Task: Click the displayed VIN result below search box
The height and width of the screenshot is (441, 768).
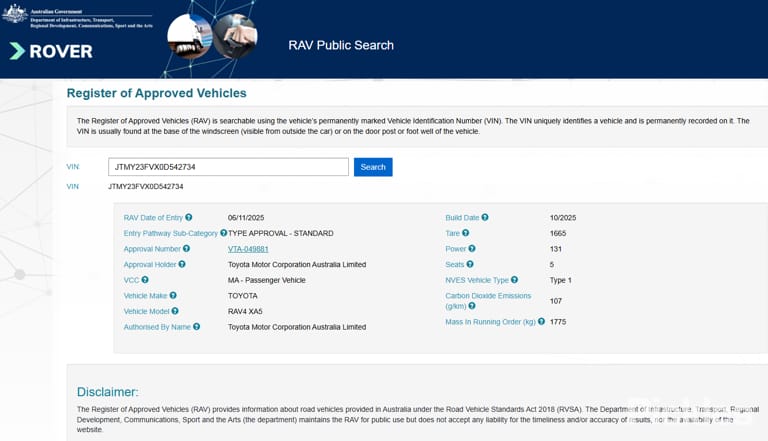Action: [145, 187]
